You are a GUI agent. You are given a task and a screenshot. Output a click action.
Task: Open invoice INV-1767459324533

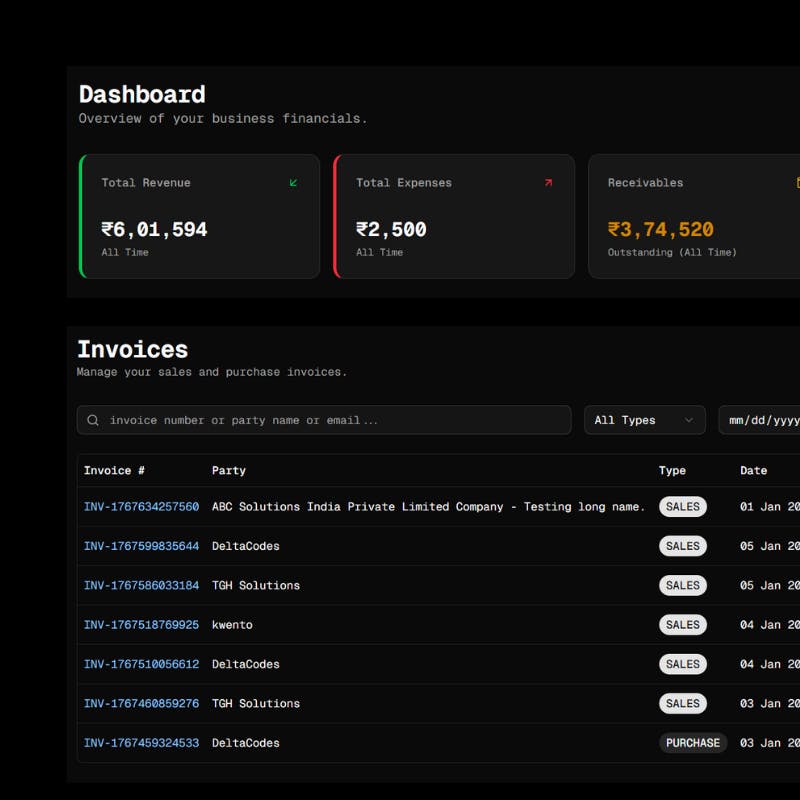[x=141, y=743]
